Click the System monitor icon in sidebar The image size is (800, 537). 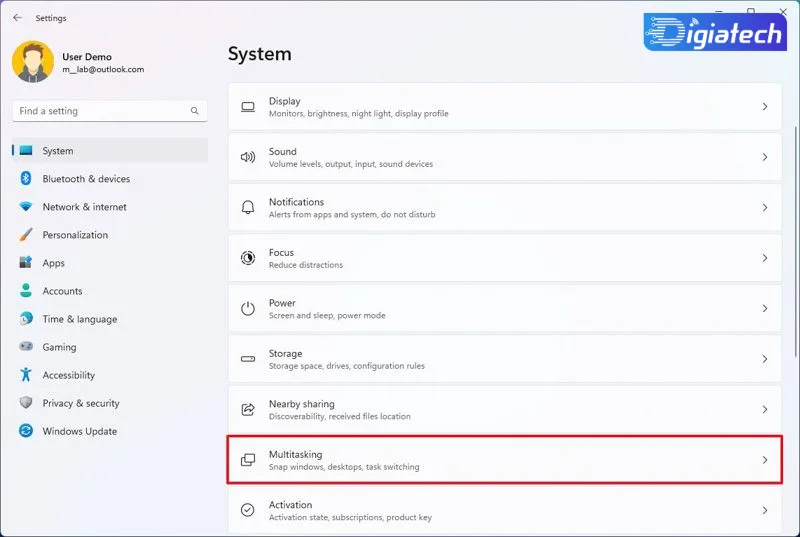(26, 150)
